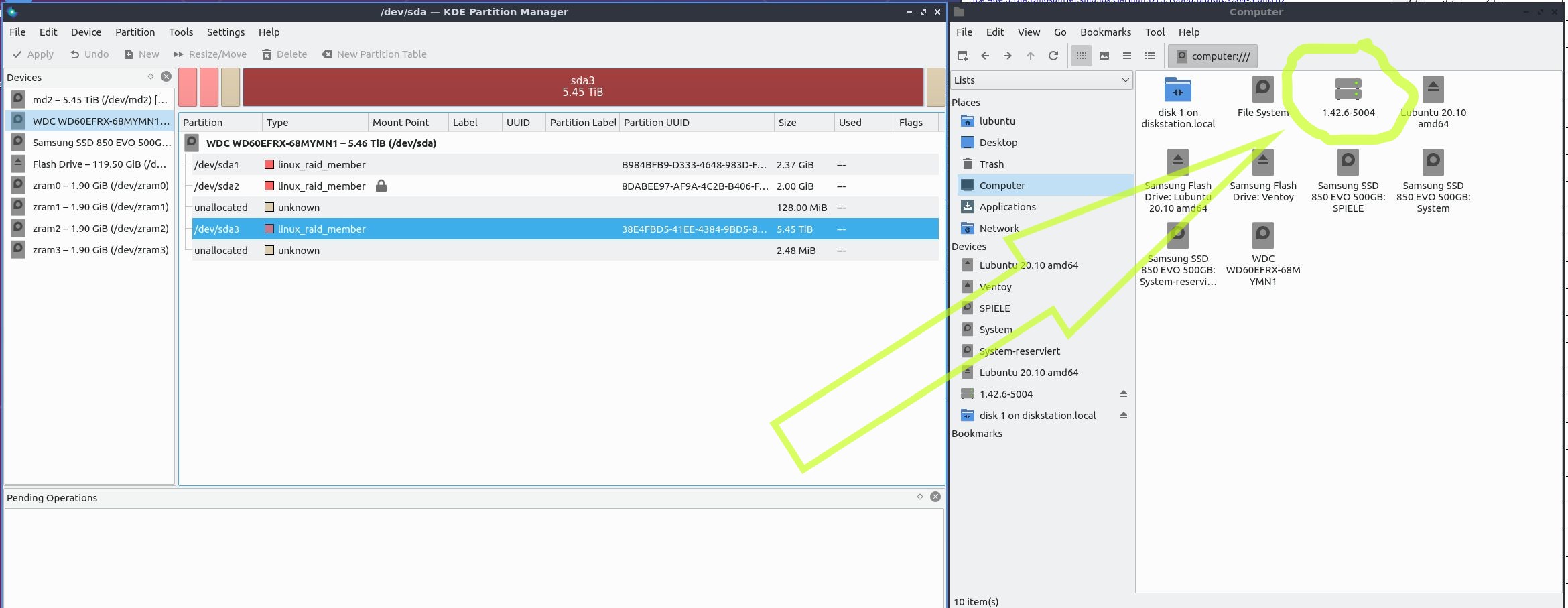This screenshot has width=1568, height=608.
Task: Open the Lists side pane dropdown
Action: click(1041, 80)
